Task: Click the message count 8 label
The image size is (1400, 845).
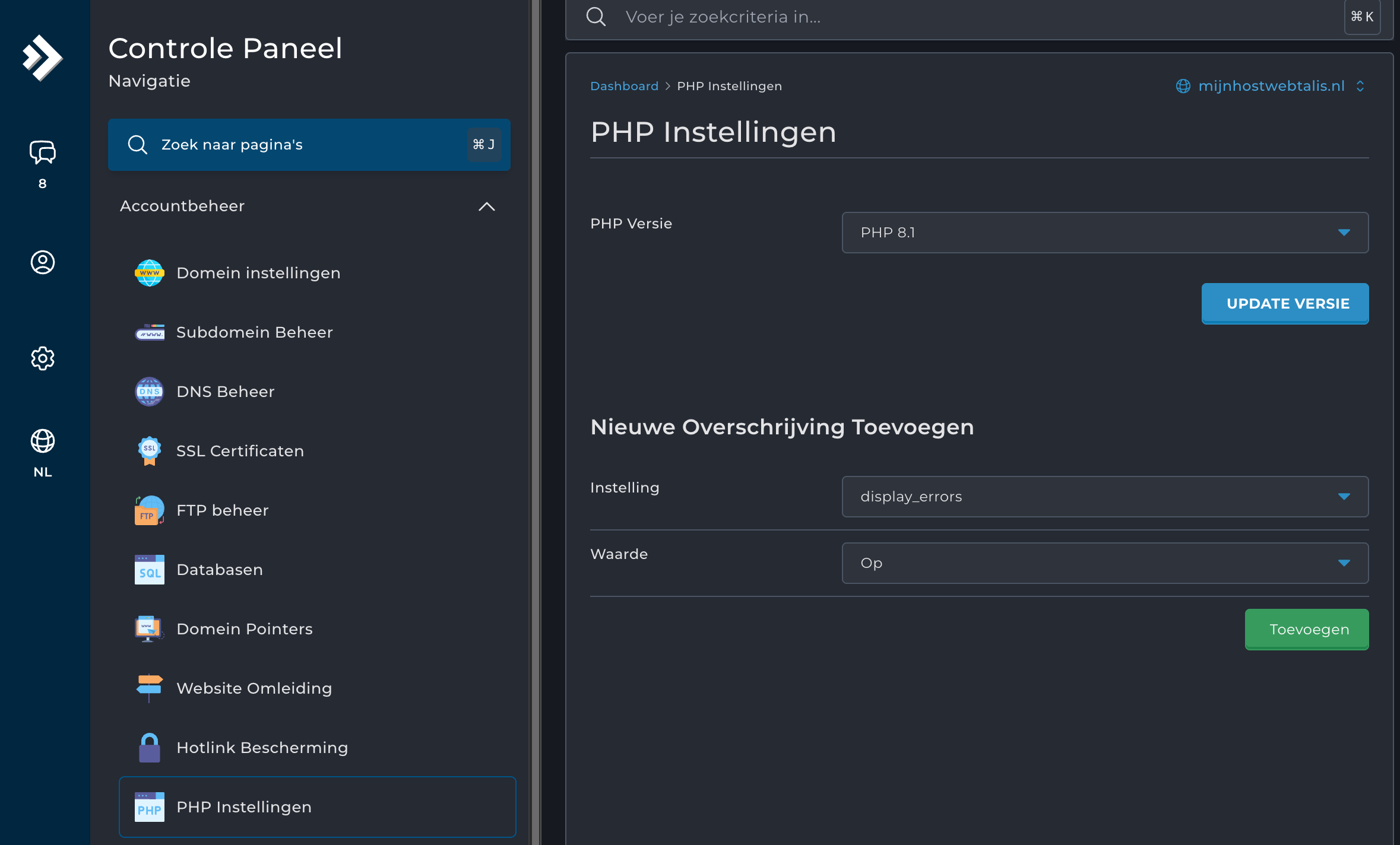Action: [x=43, y=184]
